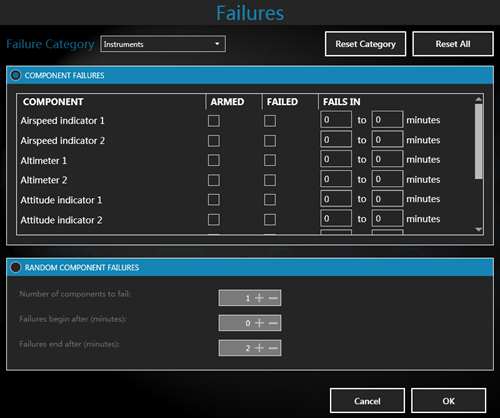The width and height of the screenshot is (500, 418).
Task: Click the Reset Category button
Action: click(365, 44)
